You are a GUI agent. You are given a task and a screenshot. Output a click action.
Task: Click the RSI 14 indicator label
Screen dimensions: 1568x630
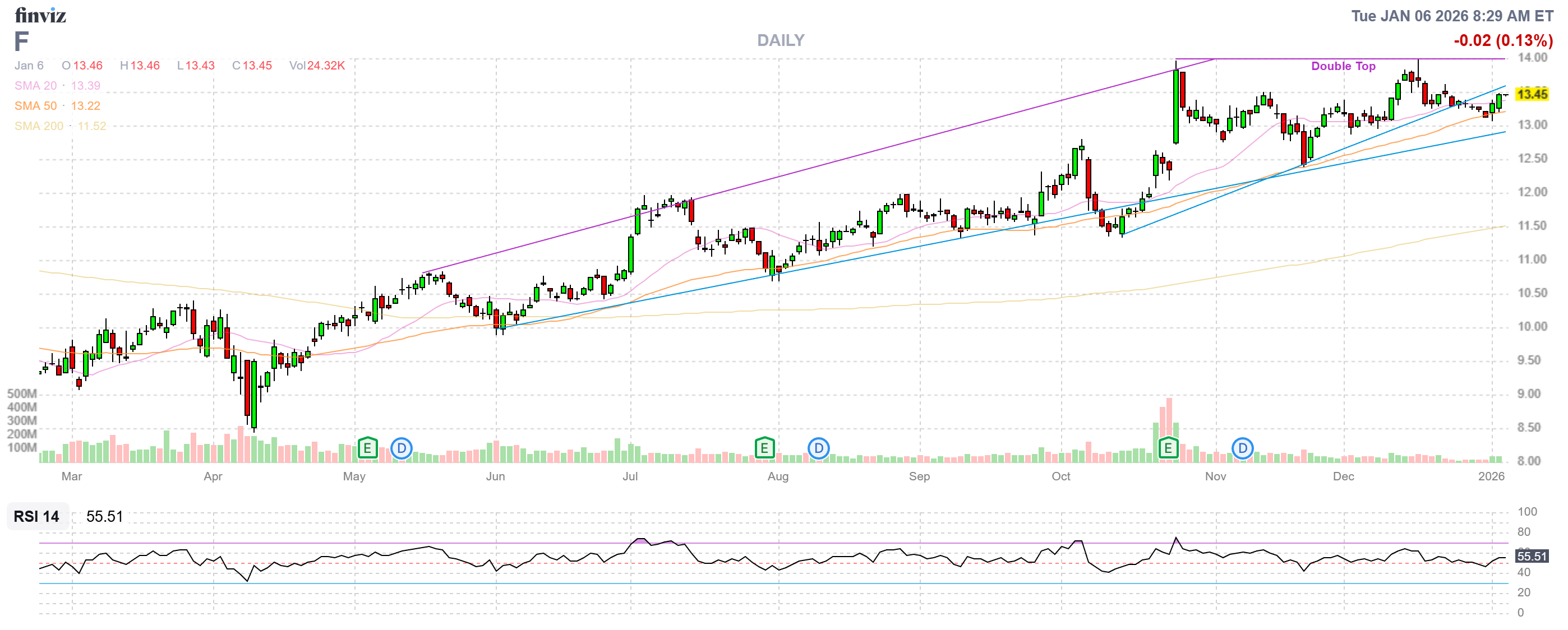36,516
